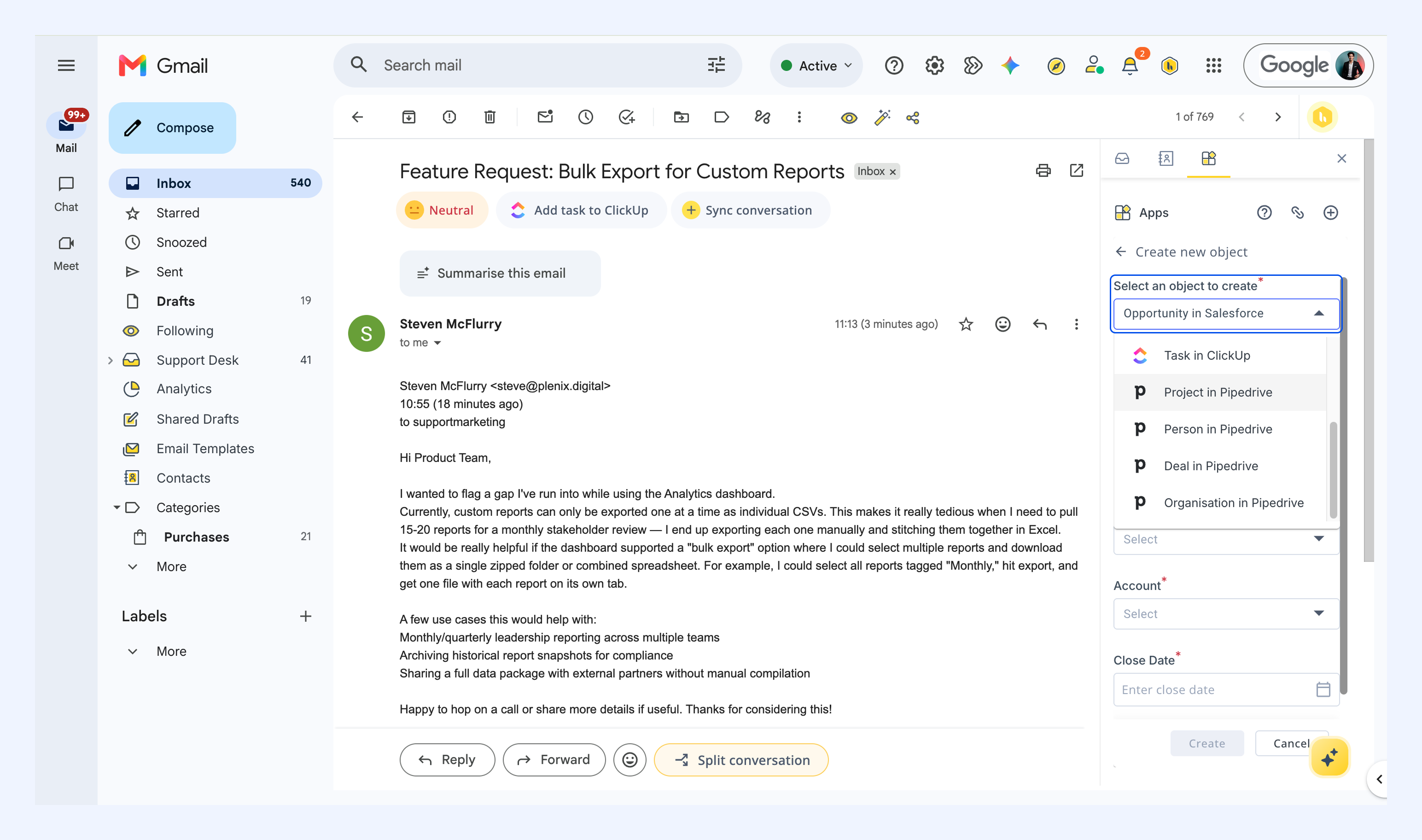Screen dimensions: 1422x840
Task: Open the email in a new window
Action: pyautogui.click(x=1076, y=170)
